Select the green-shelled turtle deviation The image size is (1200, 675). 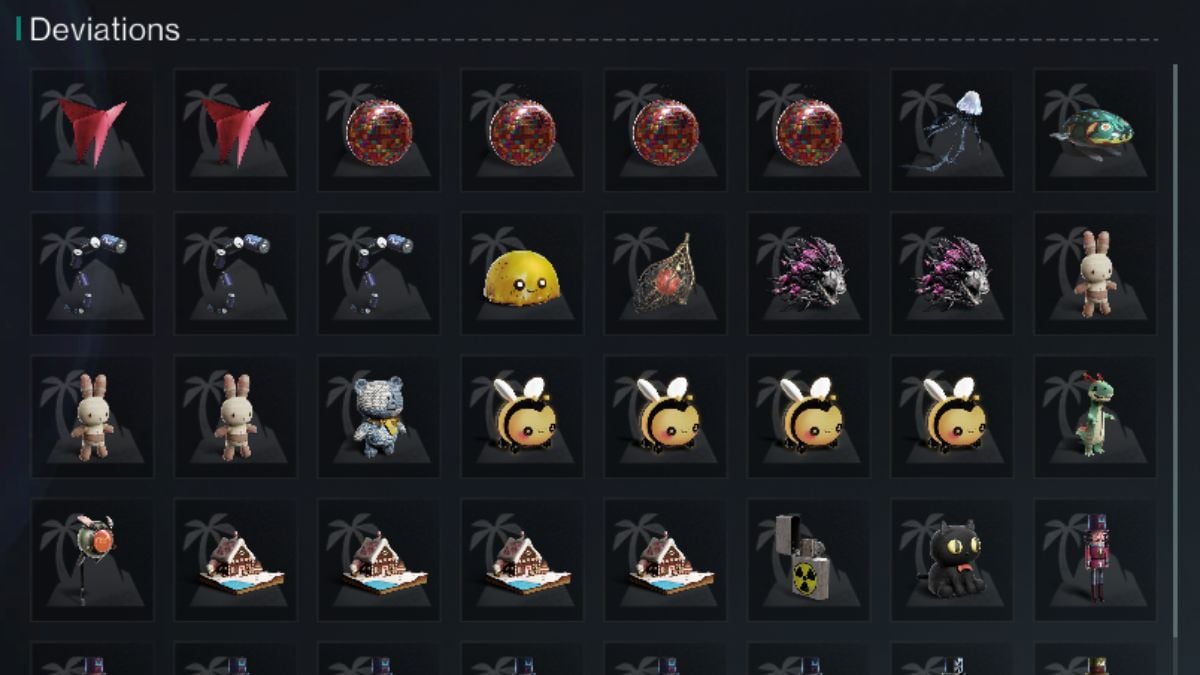click(x=1095, y=130)
